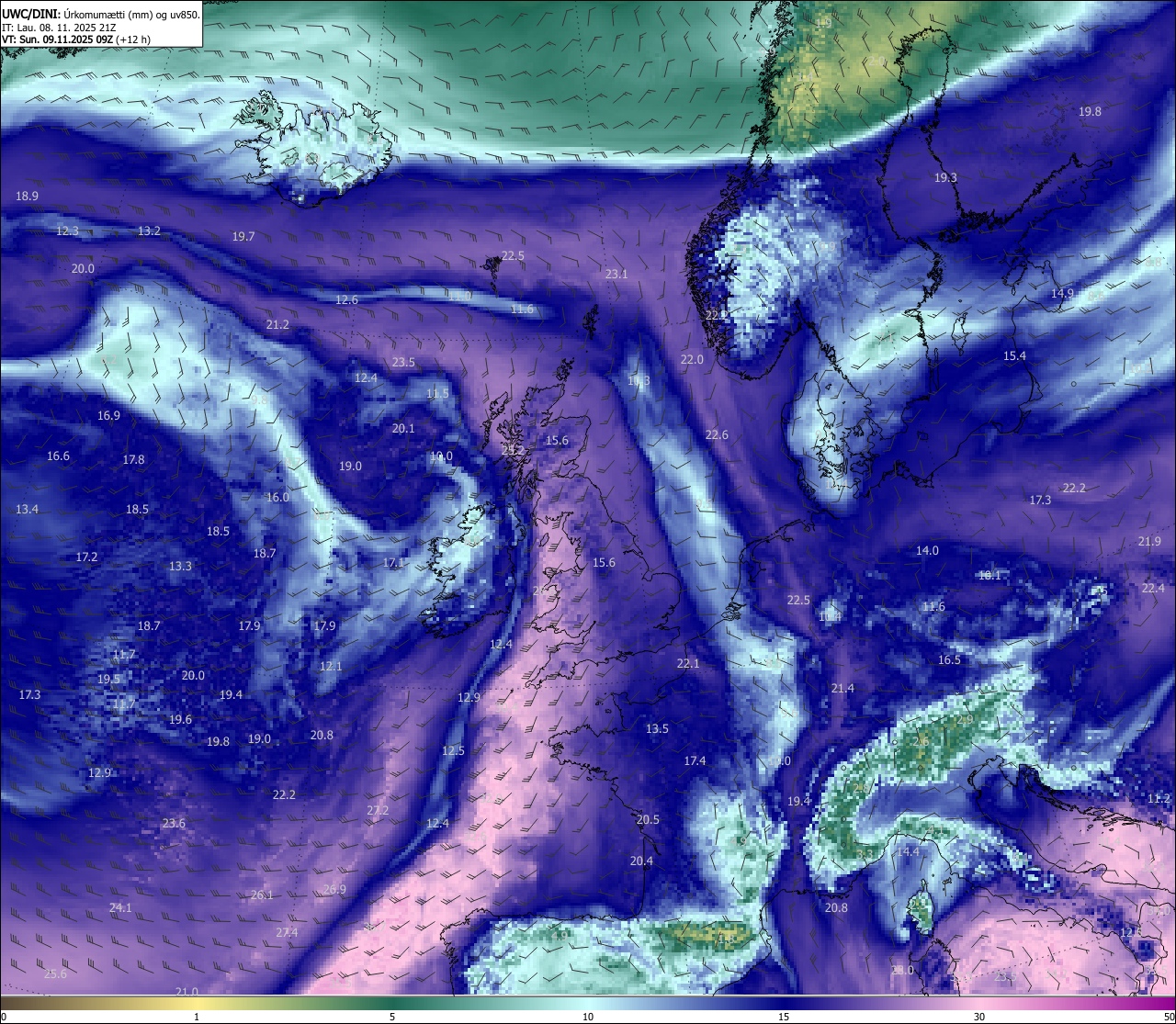Click the 10 tick on the color scale

tap(587, 1017)
